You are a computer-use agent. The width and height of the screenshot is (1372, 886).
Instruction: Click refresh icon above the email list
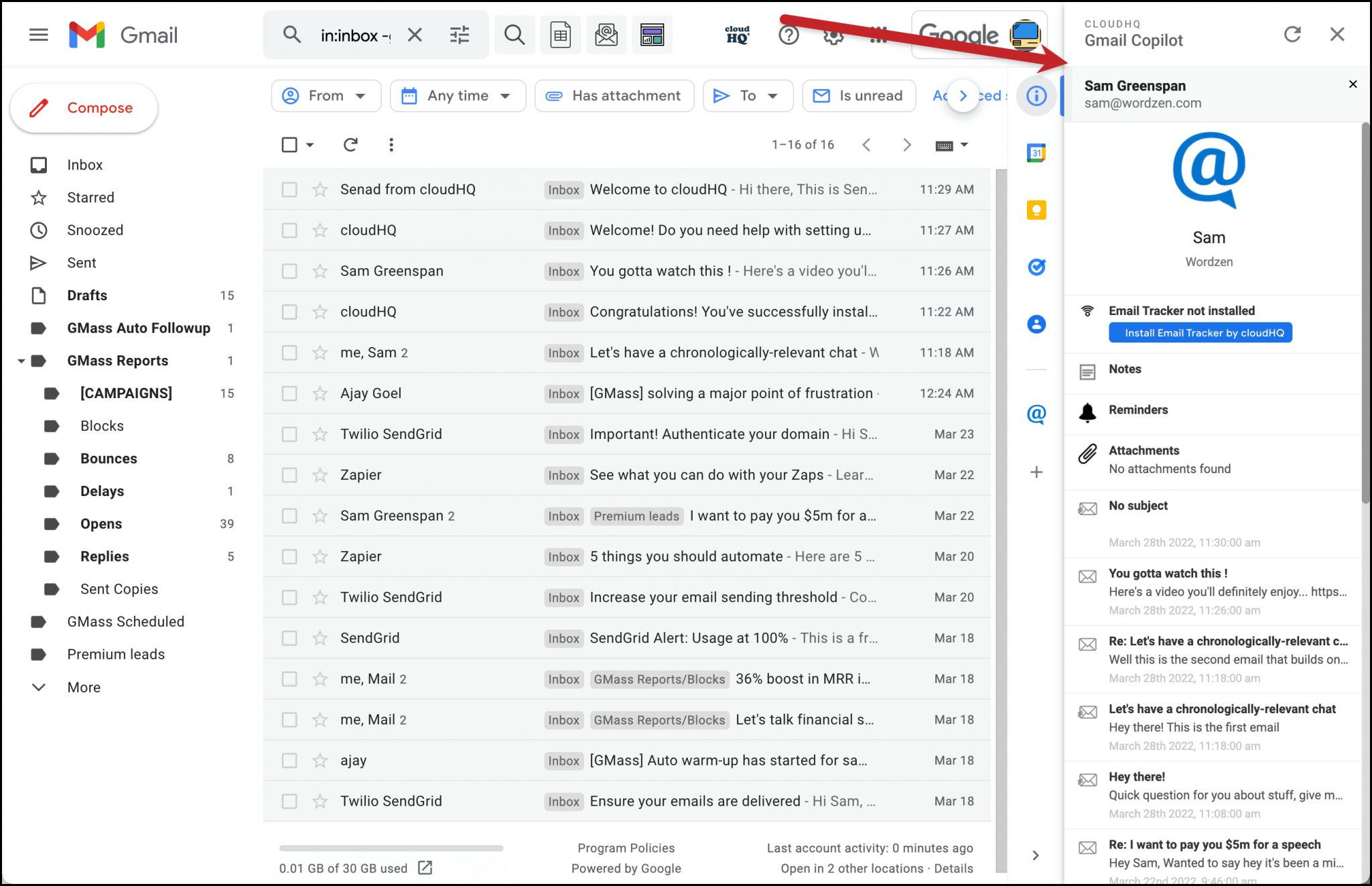click(350, 145)
